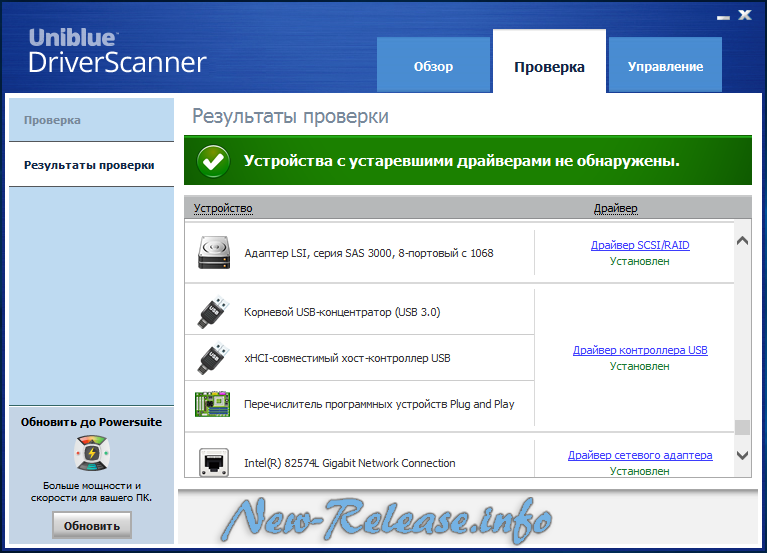Click the Uniblue DriverScanner logo
Image resolution: width=767 pixels, height=553 pixels.
(x=117, y=51)
